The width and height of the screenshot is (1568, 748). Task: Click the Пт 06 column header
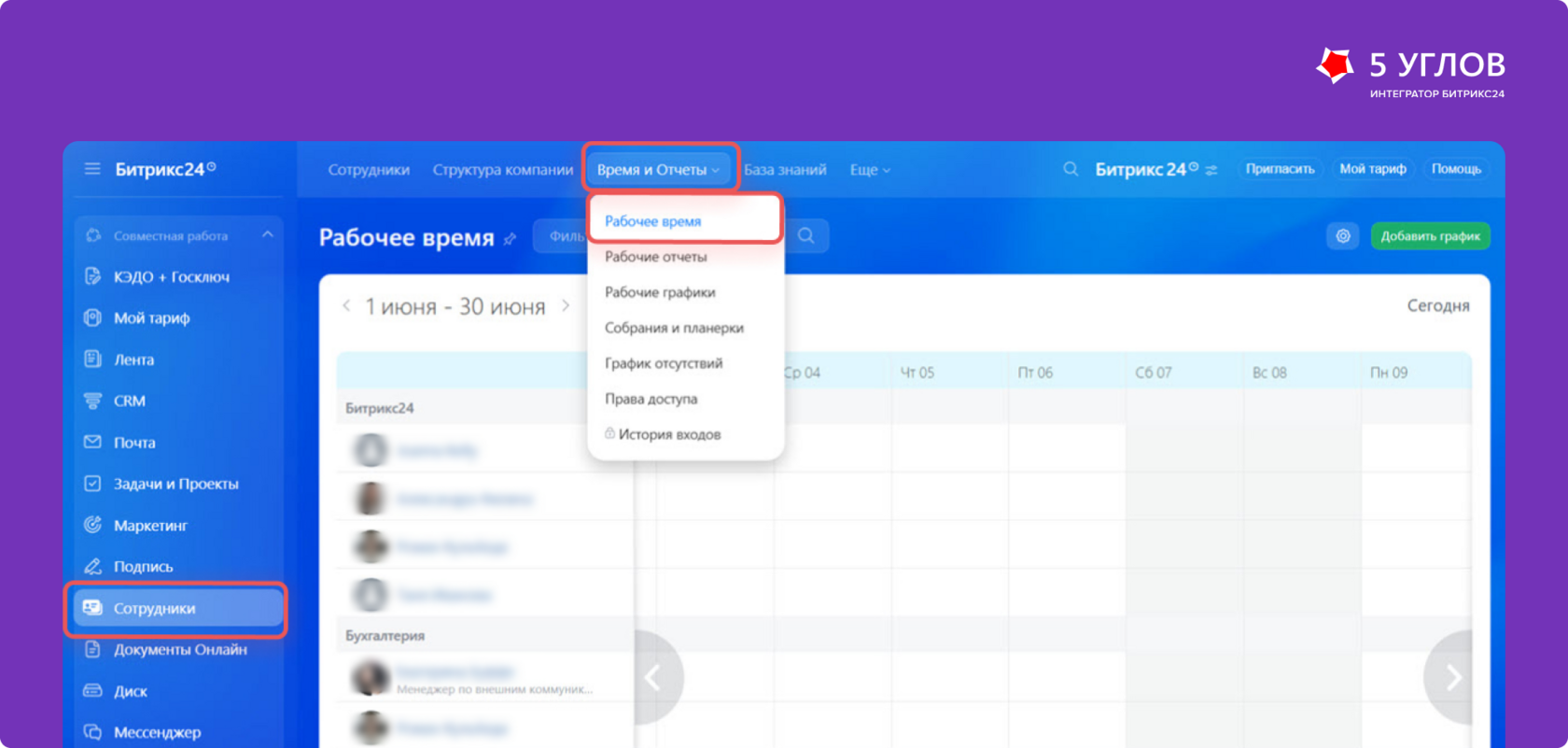pos(1067,373)
